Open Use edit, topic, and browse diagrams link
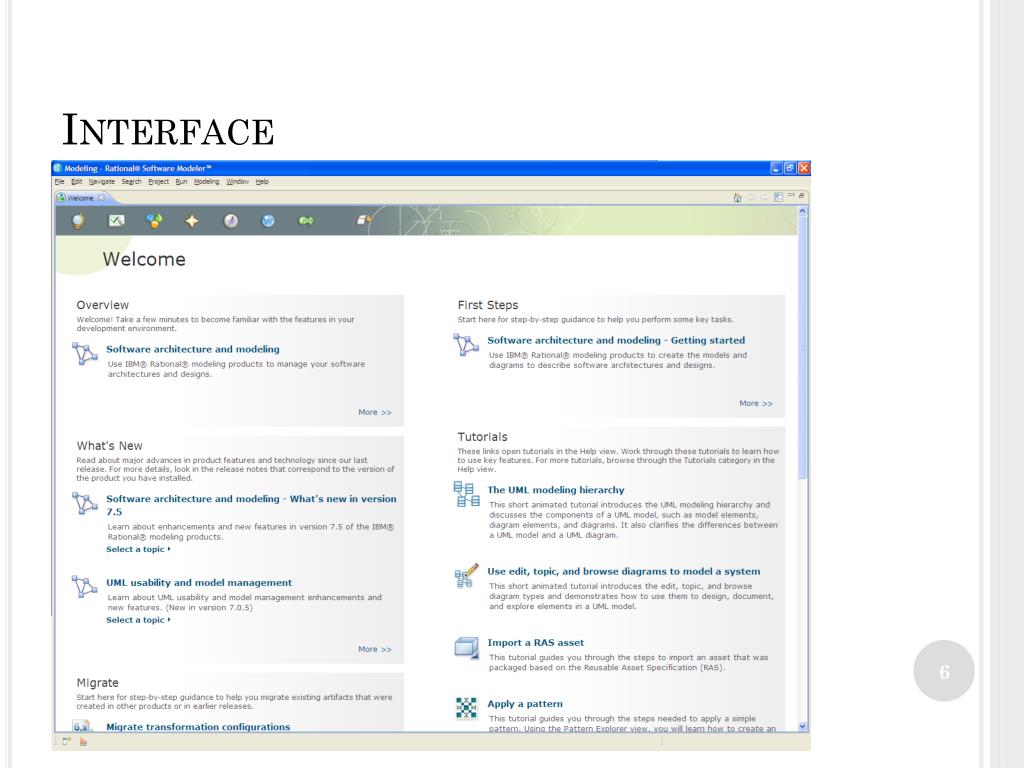 [x=624, y=571]
